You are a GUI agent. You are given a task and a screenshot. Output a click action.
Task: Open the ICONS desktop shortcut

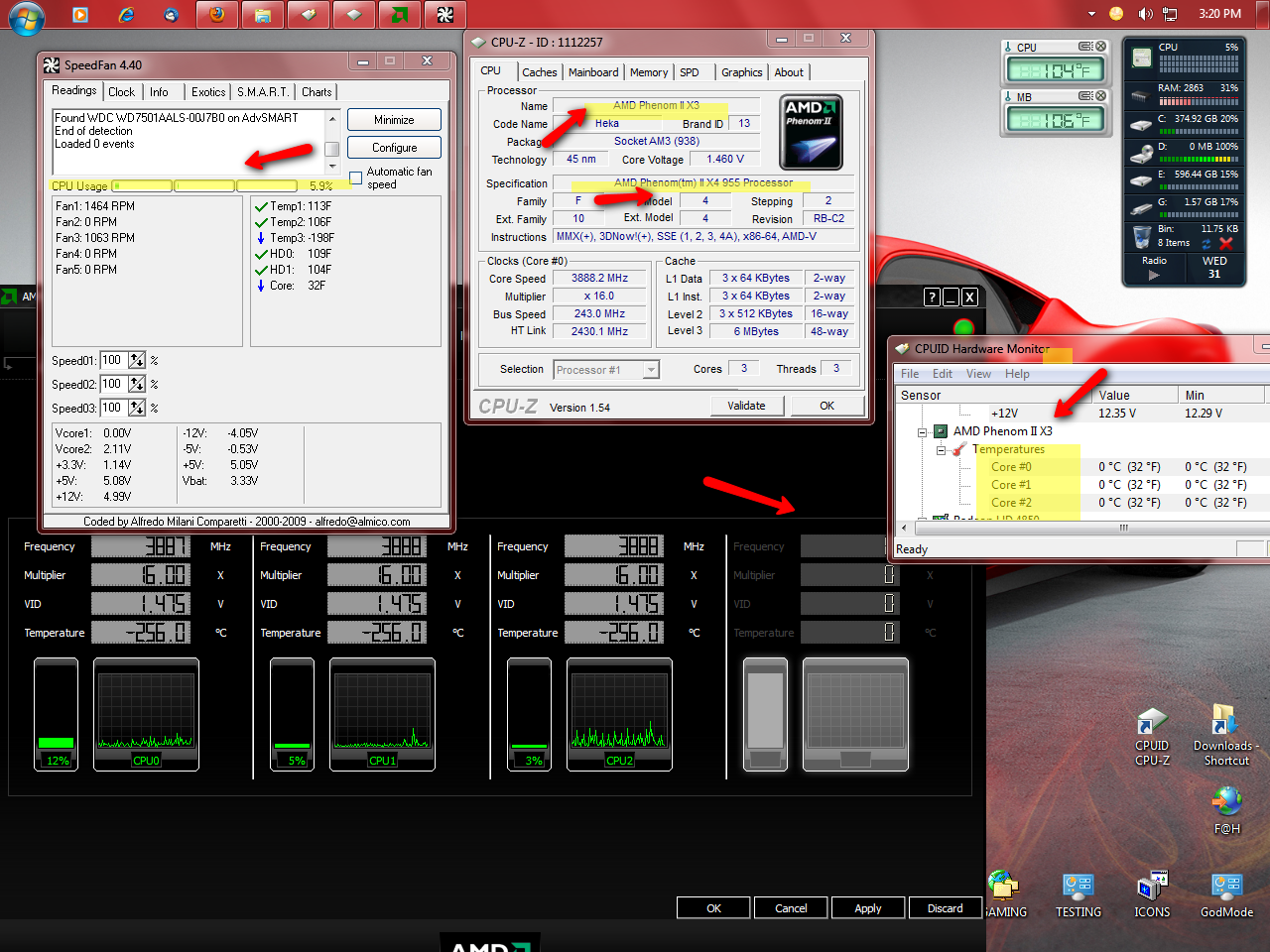[x=1152, y=894]
